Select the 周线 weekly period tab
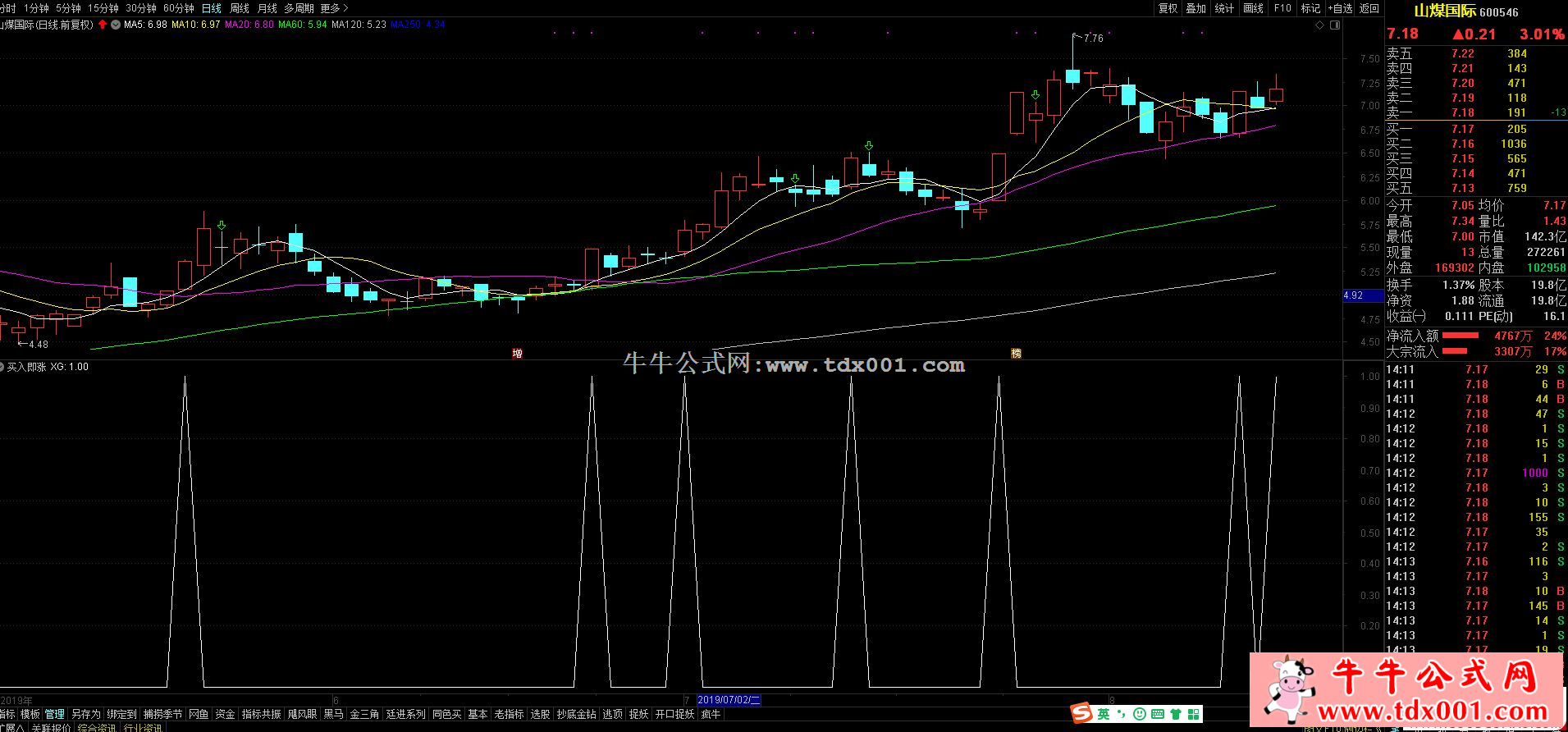 [240, 8]
